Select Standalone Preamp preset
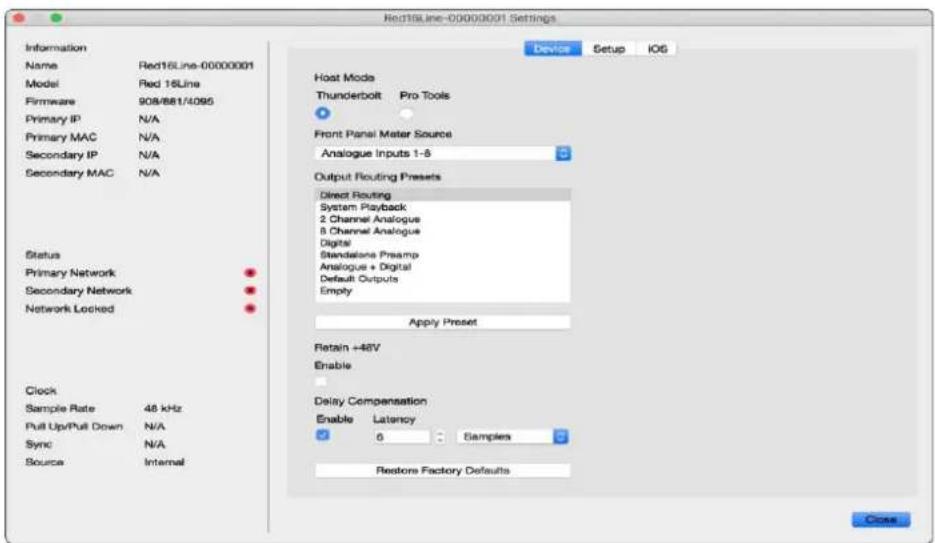935x543 pixels. pyautogui.click(x=442, y=255)
